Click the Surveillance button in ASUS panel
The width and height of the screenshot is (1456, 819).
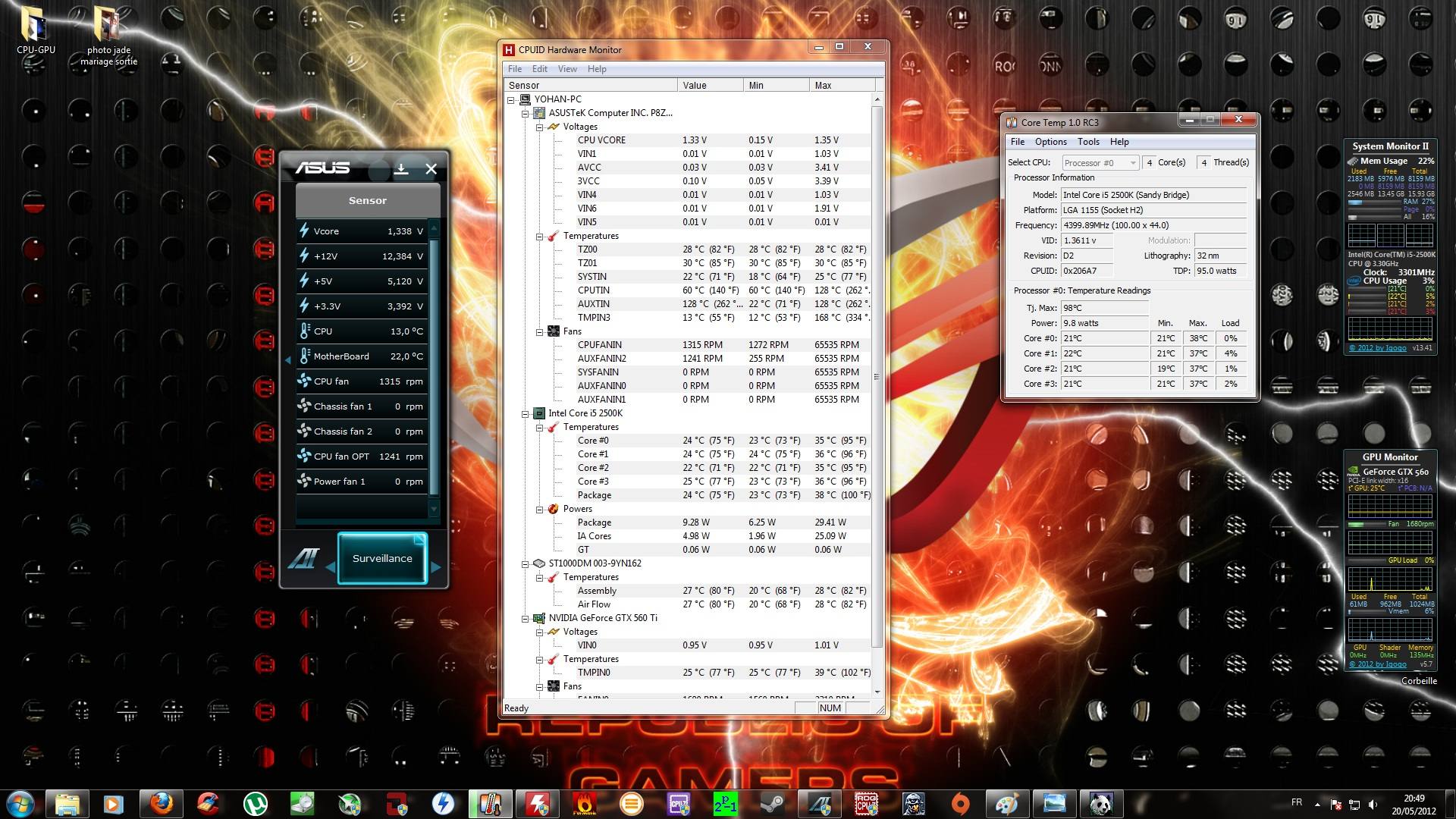pyautogui.click(x=382, y=559)
